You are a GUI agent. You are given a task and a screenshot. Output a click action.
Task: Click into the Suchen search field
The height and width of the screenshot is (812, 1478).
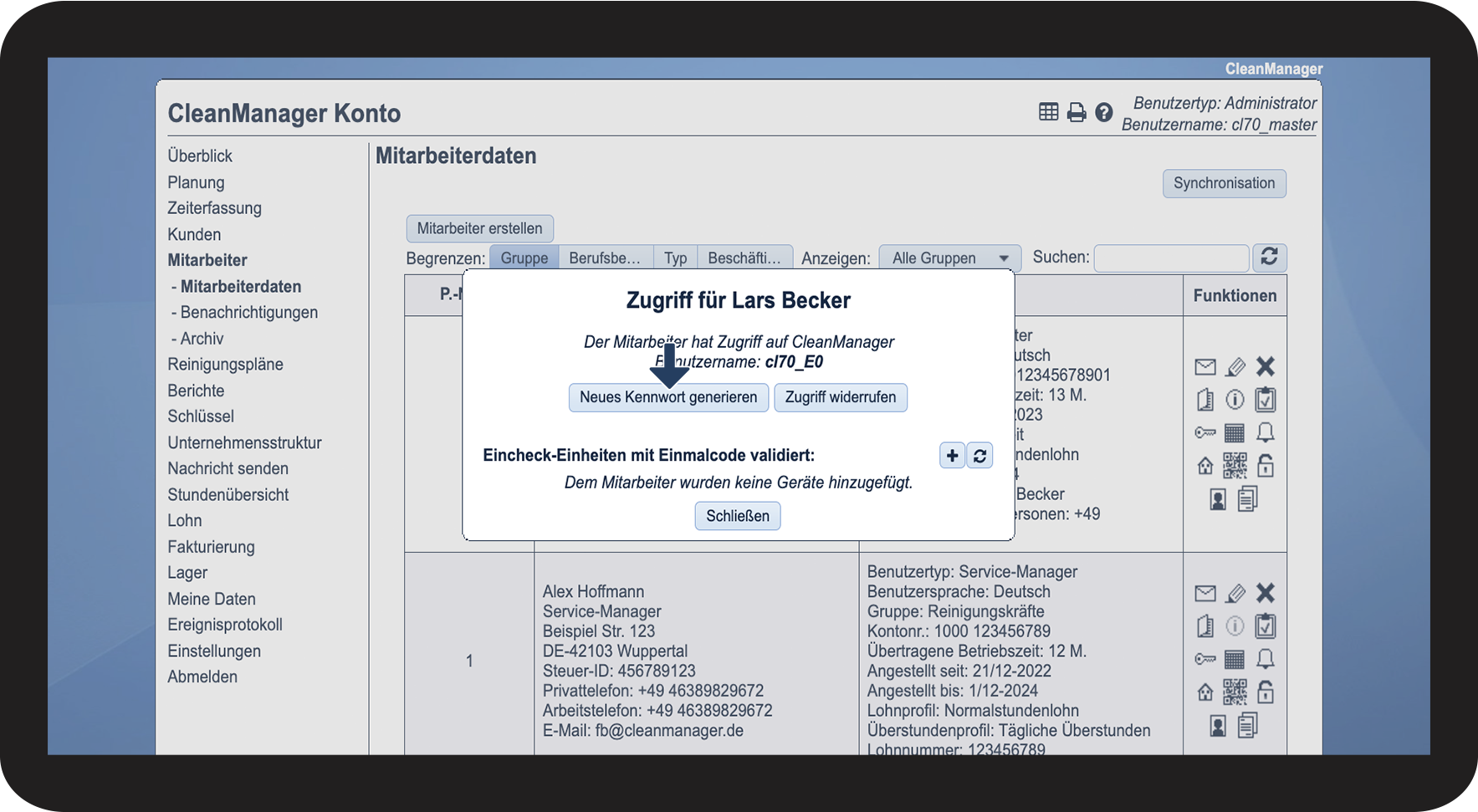[1171, 258]
